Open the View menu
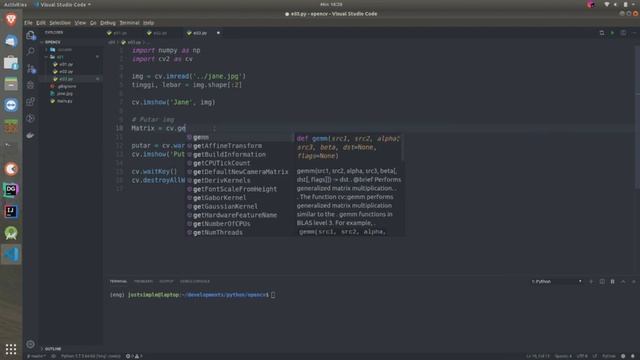 coord(80,23)
